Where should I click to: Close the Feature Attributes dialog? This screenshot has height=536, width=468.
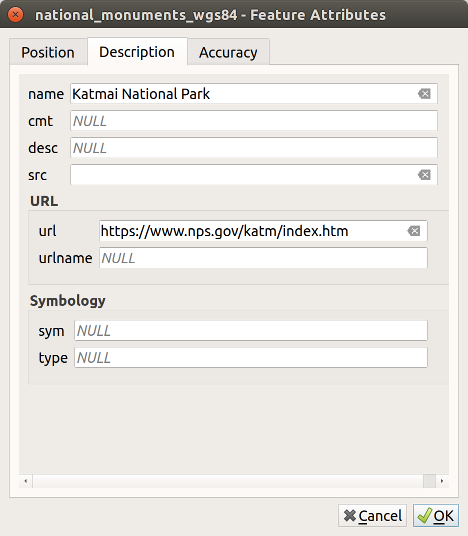(x=15, y=15)
